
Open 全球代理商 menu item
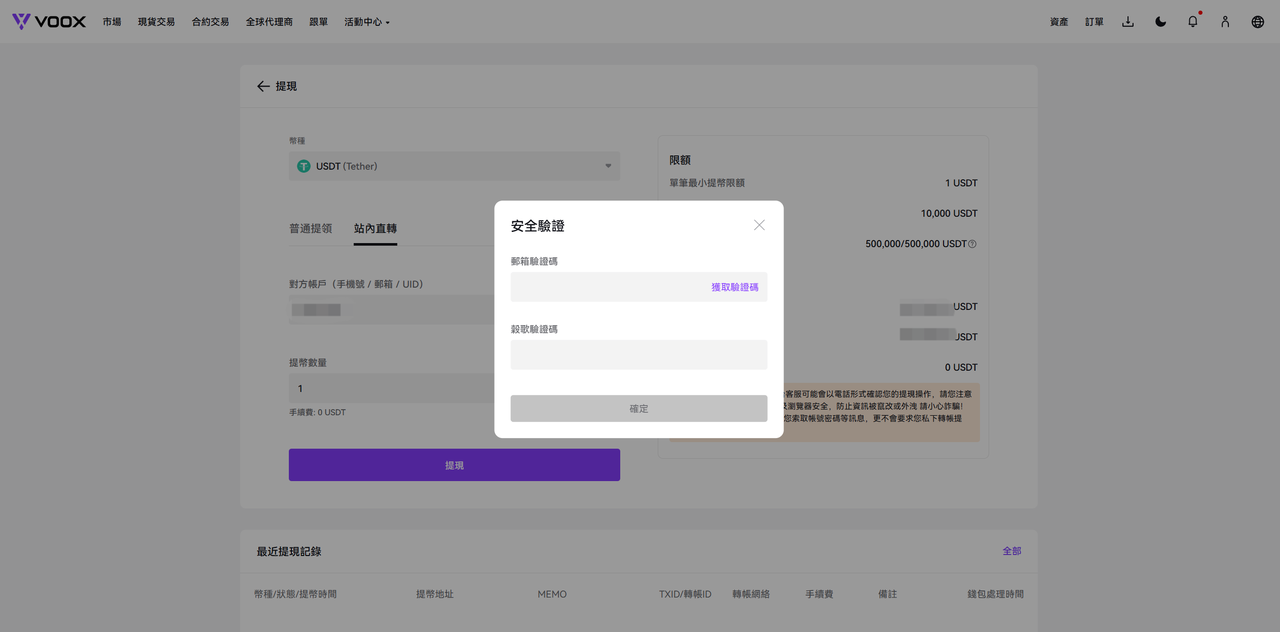(269, 21)
